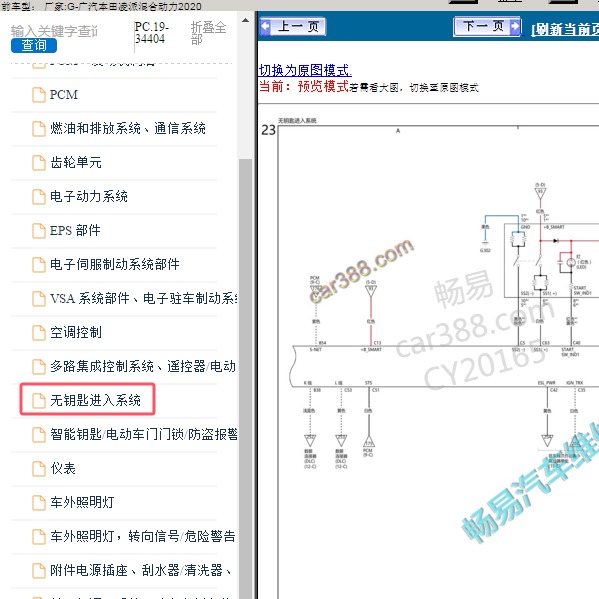Viewport: 599px width, 599px height.
Task: Open 燃油和排放系统、通信系统 item
Action: (128, 128)
